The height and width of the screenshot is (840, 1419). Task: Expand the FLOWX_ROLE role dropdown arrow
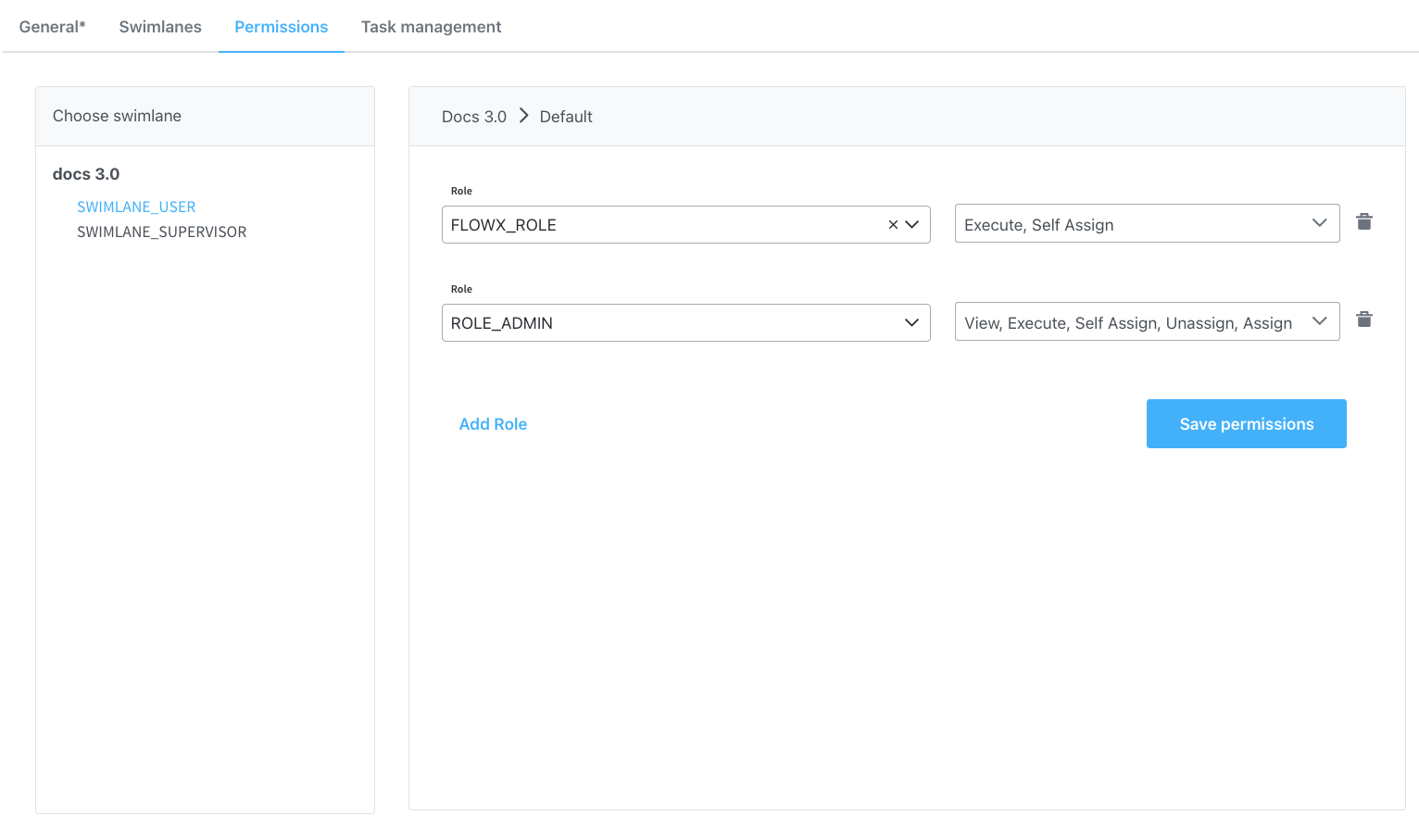[x=912, y=224]
